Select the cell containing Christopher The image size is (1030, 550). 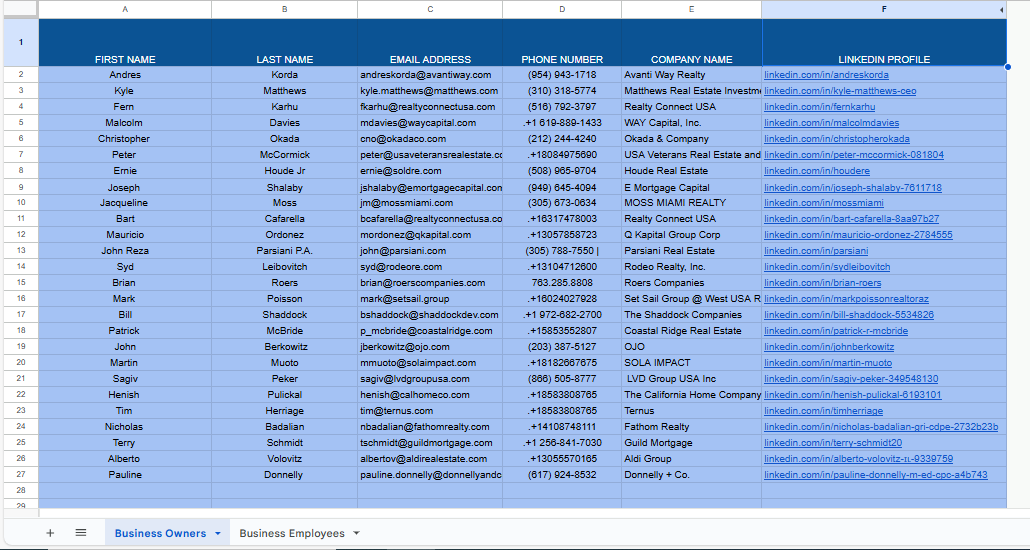(x=125, y=139)
